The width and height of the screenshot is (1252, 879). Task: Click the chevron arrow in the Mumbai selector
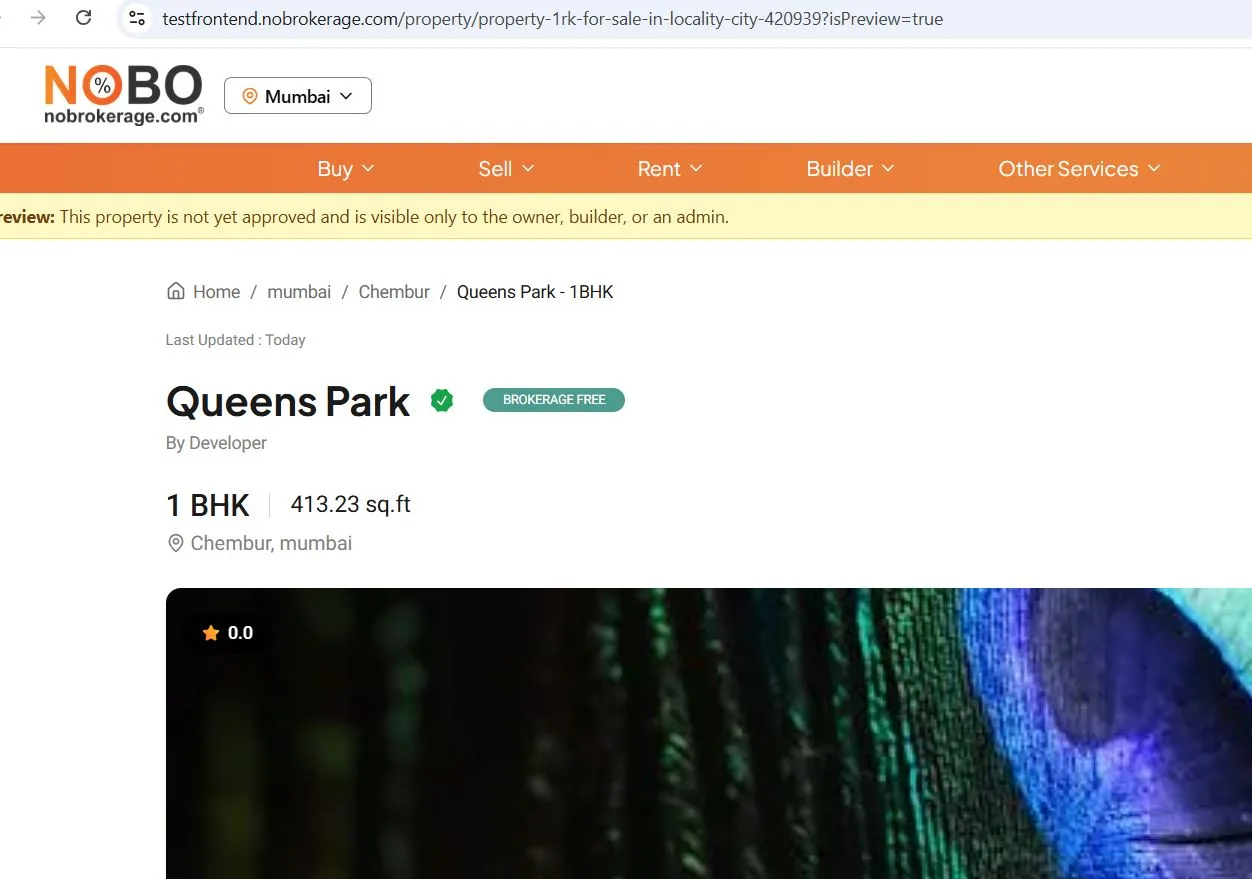point(346,96)
